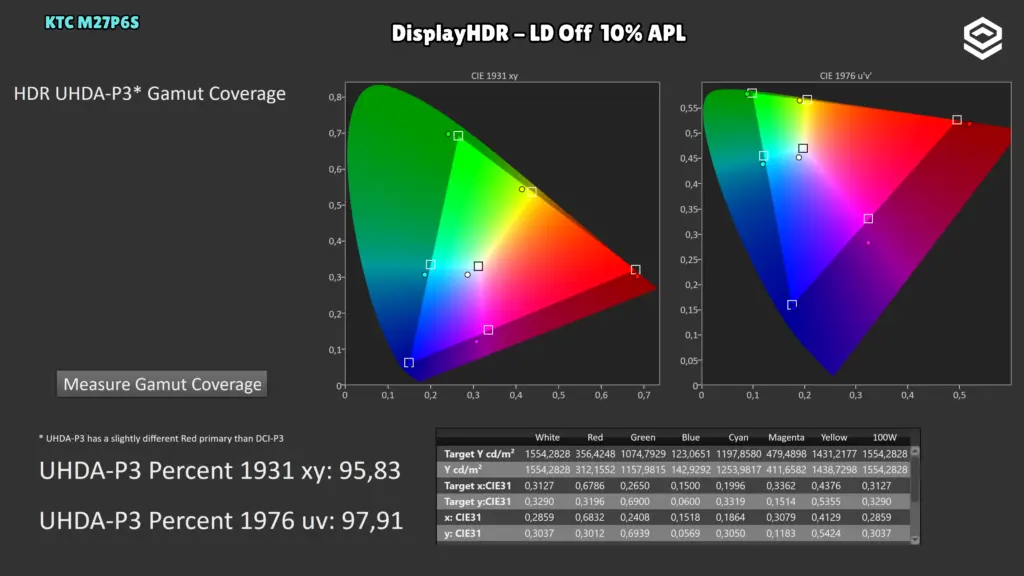Click the Target Y cd/m² row label

coord(479,454)
